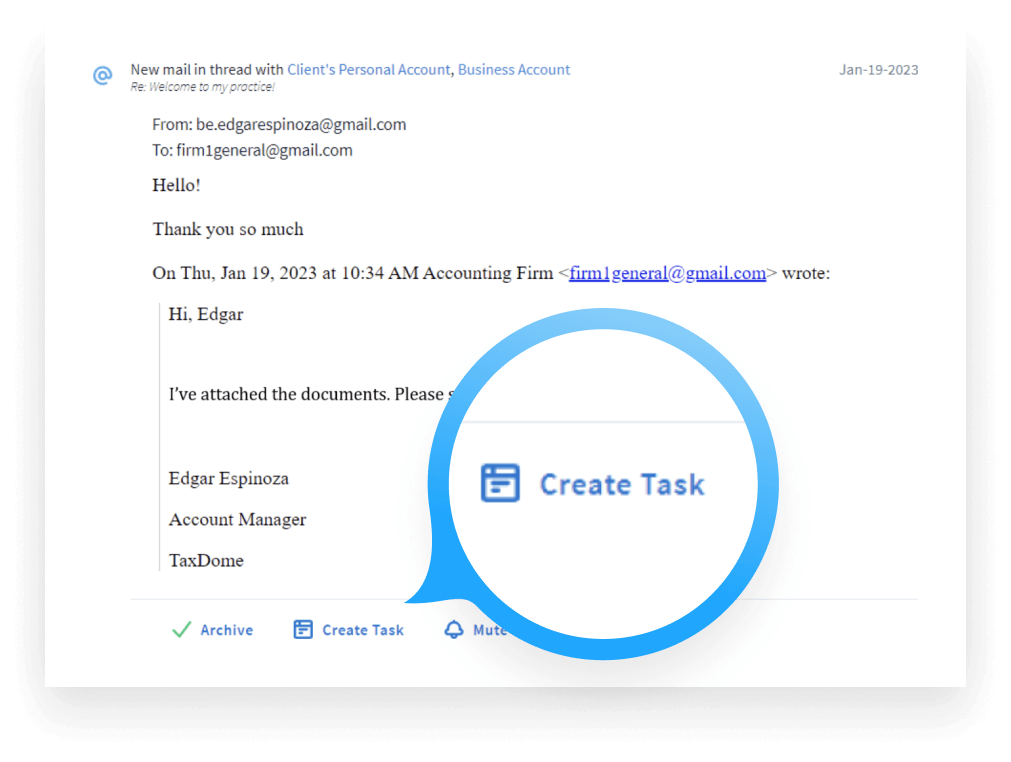Click the bell icon next to Mute

point(455,630)
